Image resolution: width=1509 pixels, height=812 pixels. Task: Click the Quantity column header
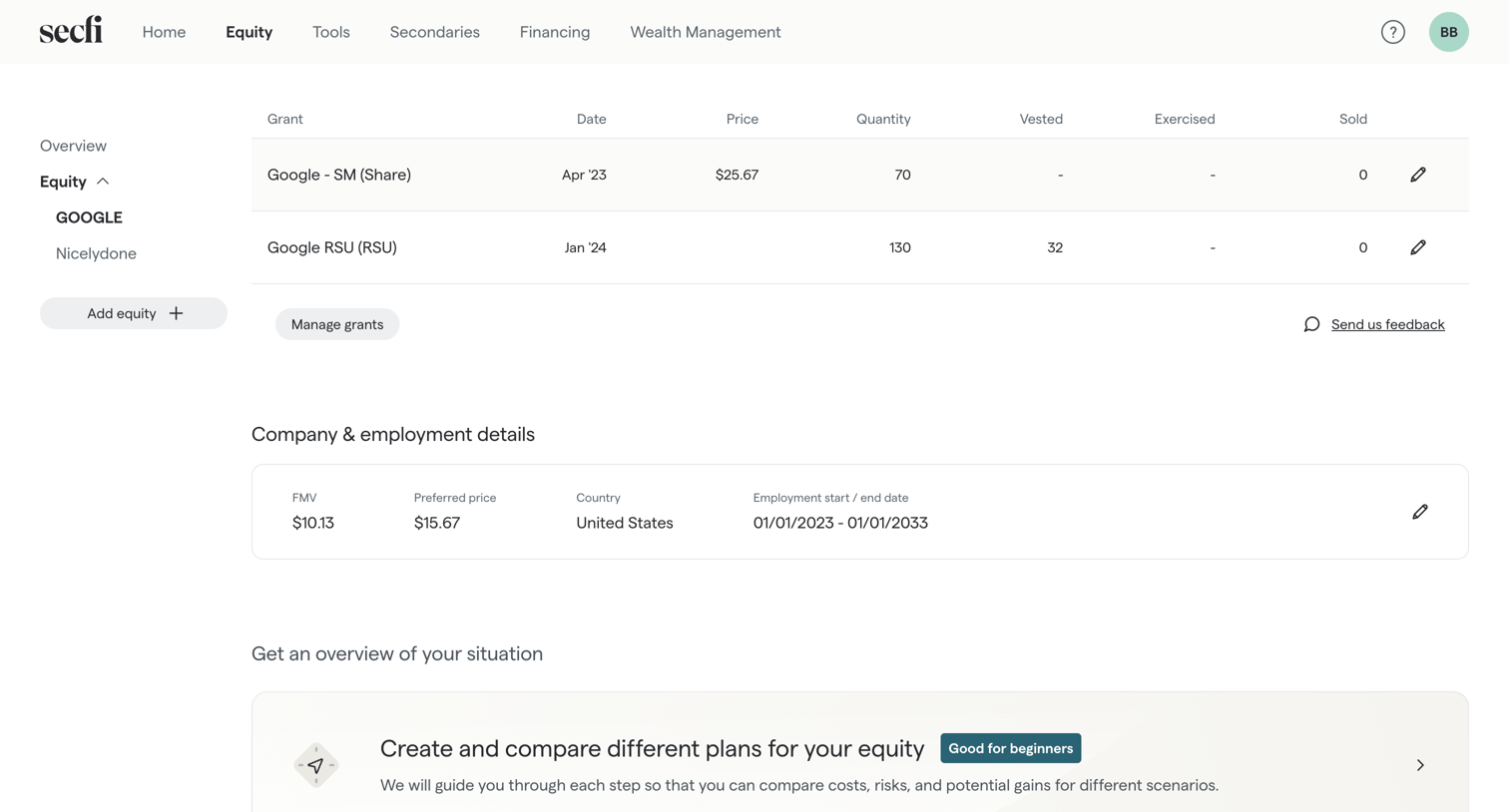pyautogui.click(x=883, y=119)
